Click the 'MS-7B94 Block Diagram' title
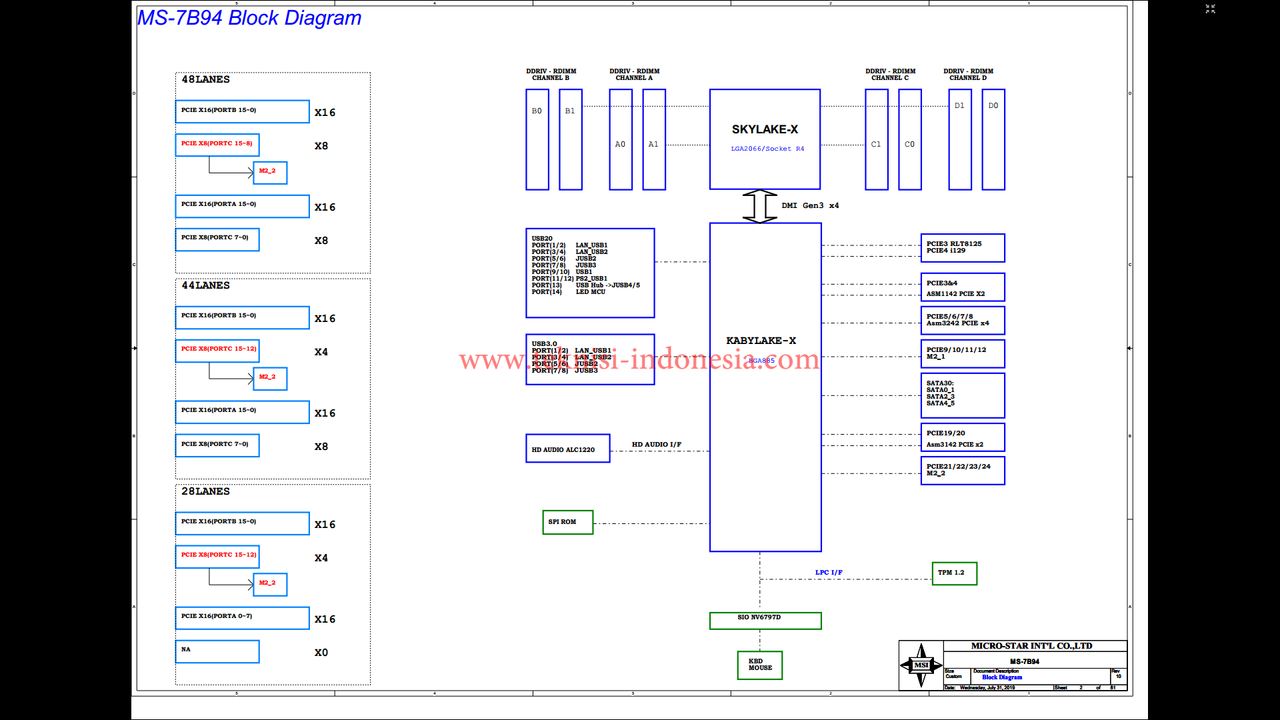Viewport: 1280px width, 720px height. [x=250, y=18]
